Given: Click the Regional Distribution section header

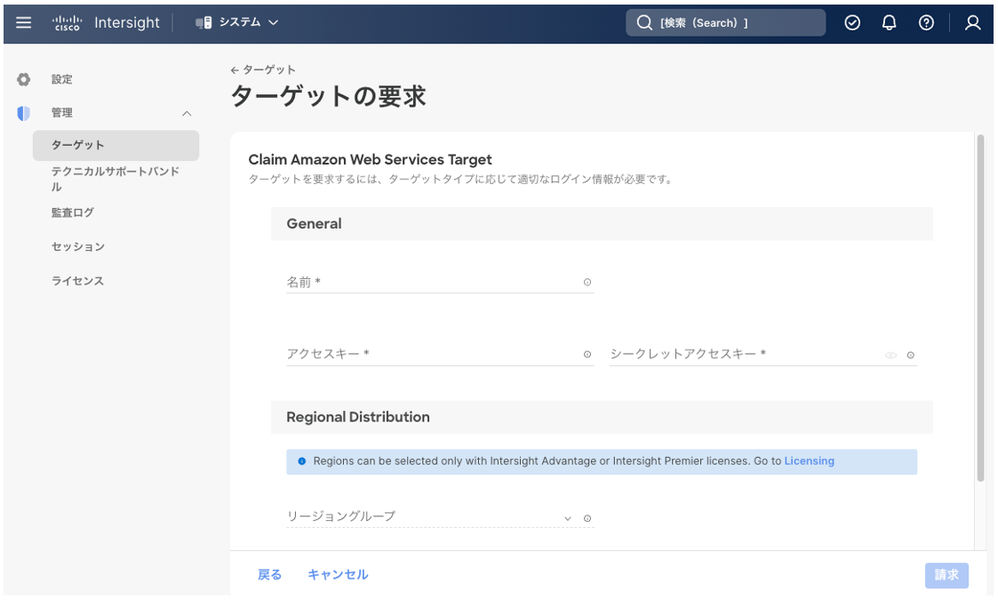Looking at the screenshot, I should point(601,417).
